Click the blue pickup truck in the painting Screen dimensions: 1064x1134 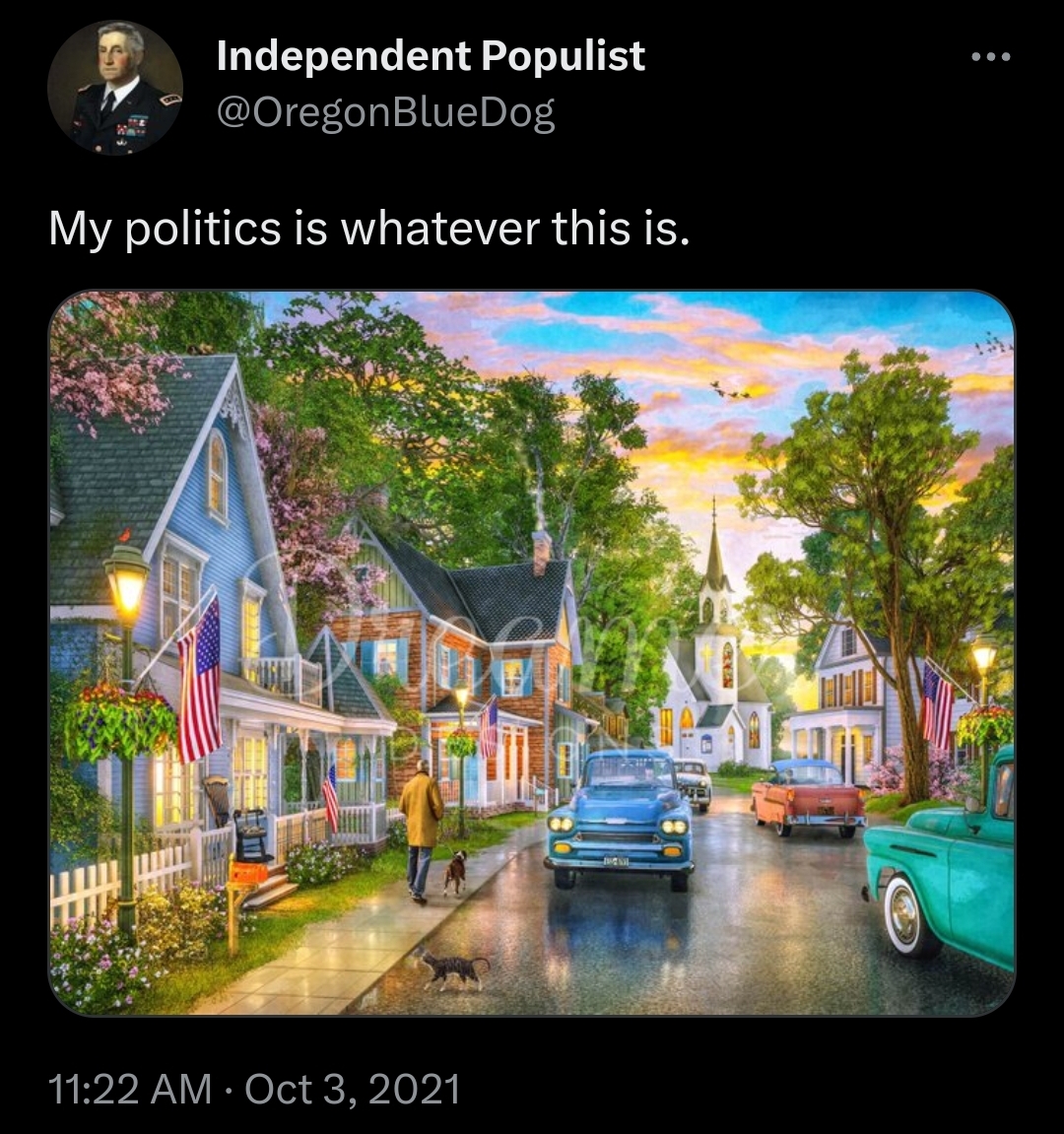point(619,818)
